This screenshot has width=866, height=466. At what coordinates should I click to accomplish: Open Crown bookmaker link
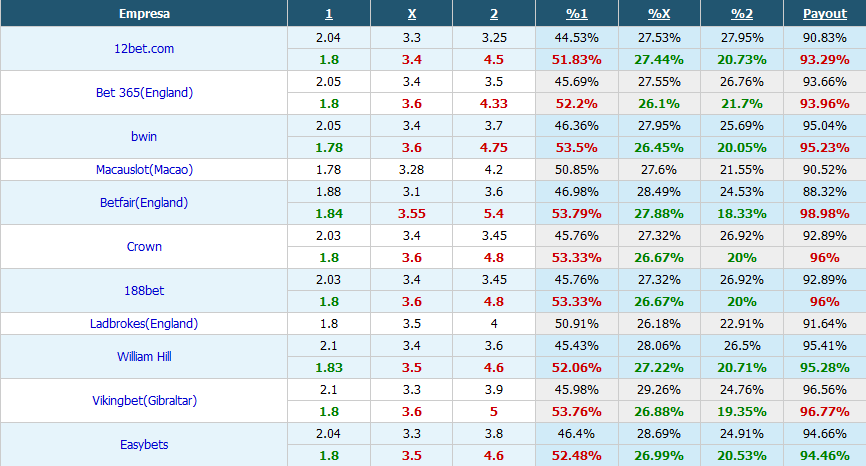(144, 247)
